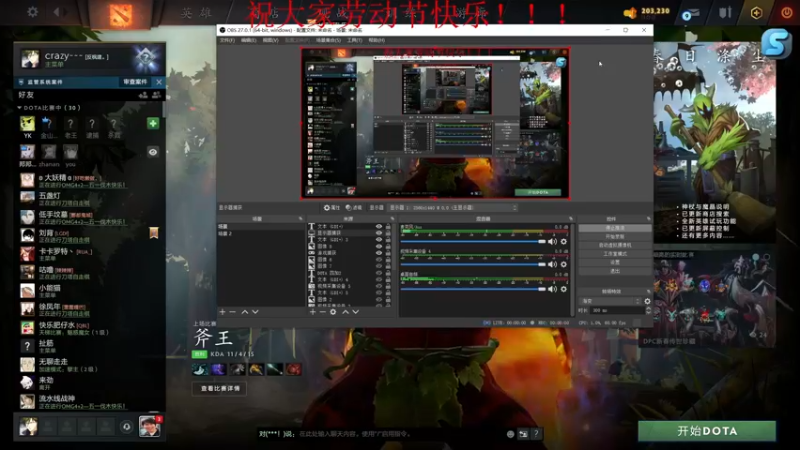This screenshot has height=450, width=800.
Task: Click the shards balance 203,230
Action: pos(655,11)
